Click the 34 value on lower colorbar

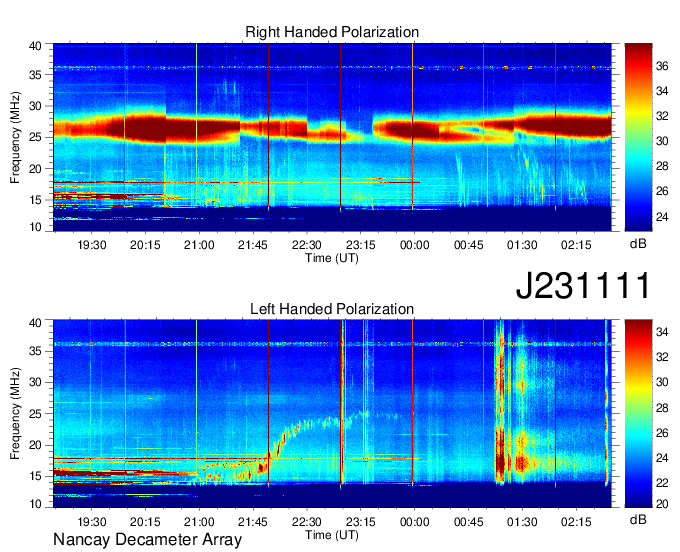[x=662, y=332]
